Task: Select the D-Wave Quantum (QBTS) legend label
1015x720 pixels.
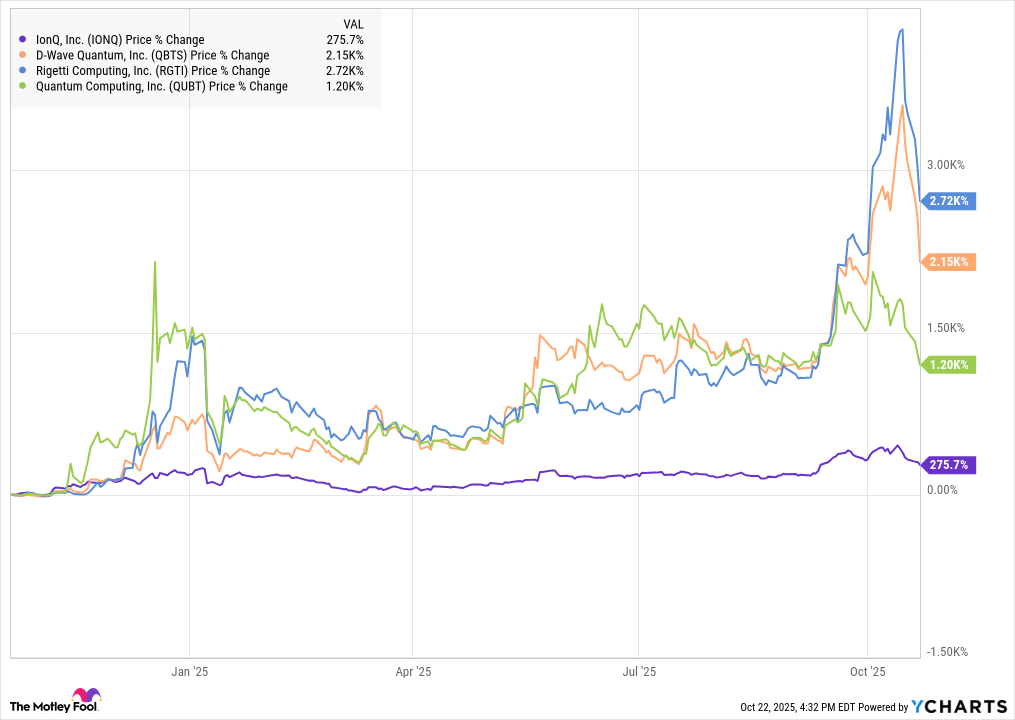Action: tap(152, 55)
